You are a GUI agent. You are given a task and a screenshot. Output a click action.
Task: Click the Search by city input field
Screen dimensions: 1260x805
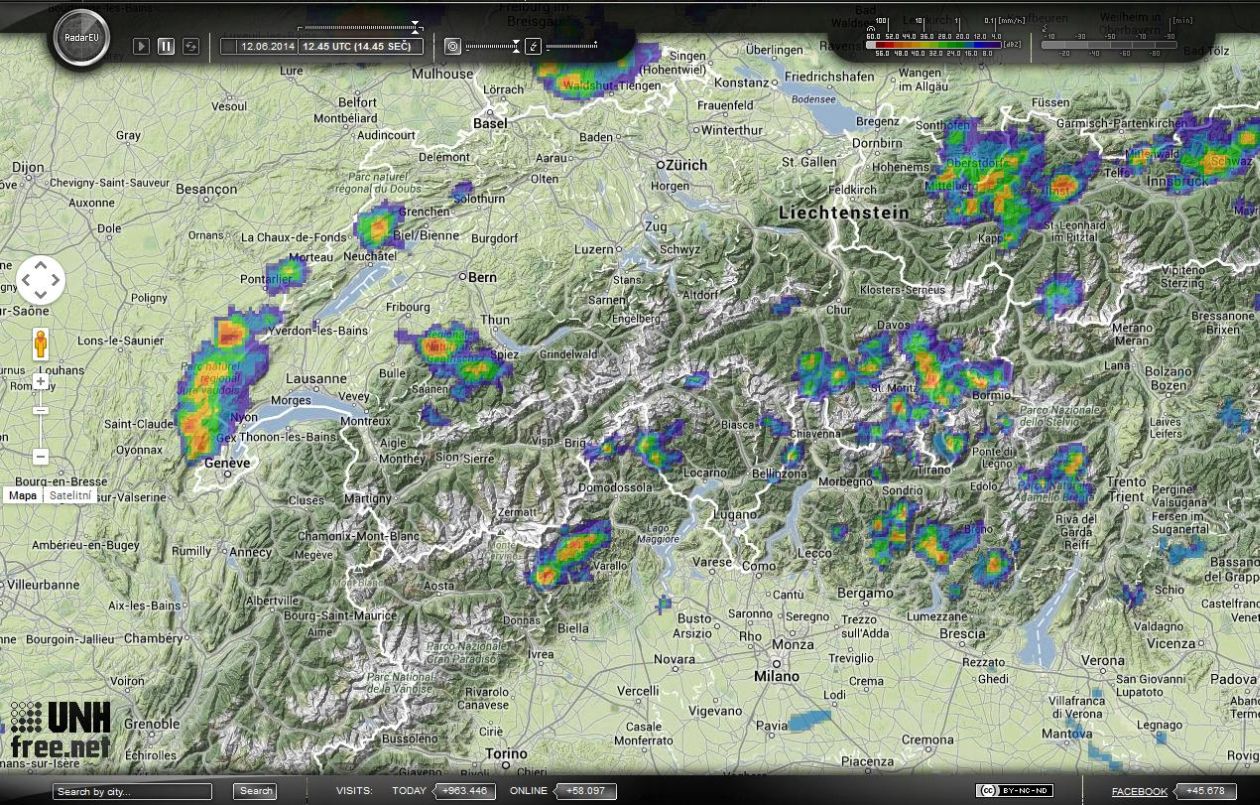(132, 791)
